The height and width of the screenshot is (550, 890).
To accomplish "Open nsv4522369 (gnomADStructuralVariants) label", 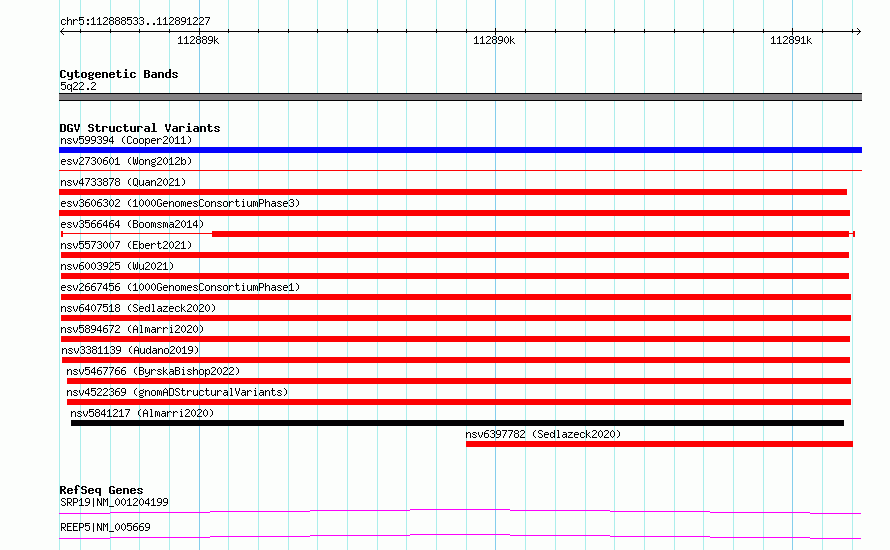I will pos(177,392).
